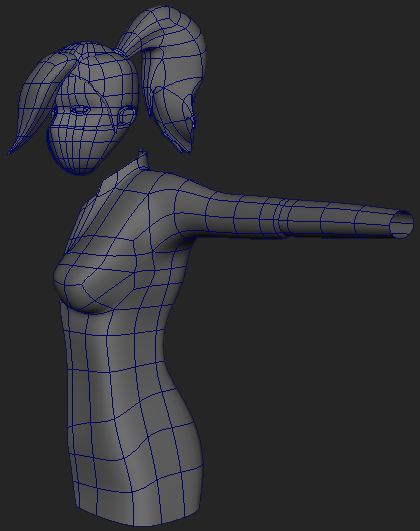Image resolution: width=420 pixels, height=531 pixels.
Task: Select the shoulder area of the torso
Action: pos(176,196)
